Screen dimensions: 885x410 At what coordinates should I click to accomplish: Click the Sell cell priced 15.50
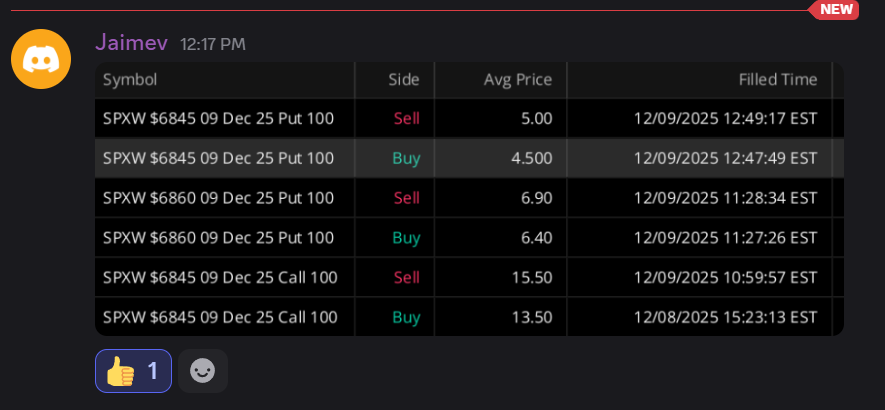(x=407, y=277)
